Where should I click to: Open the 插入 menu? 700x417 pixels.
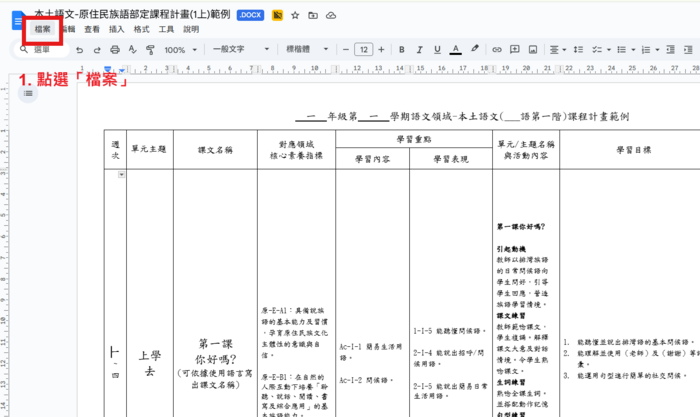point(117,30)
